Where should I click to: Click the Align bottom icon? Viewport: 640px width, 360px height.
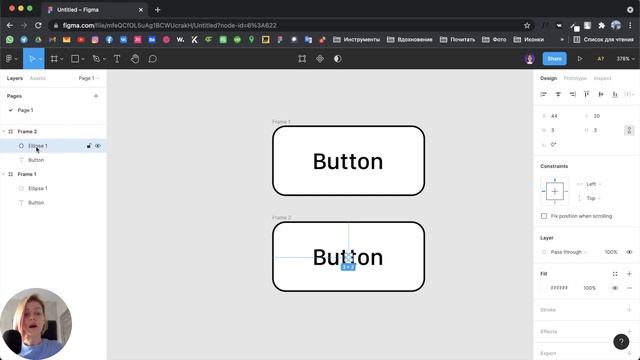[615, 94]
